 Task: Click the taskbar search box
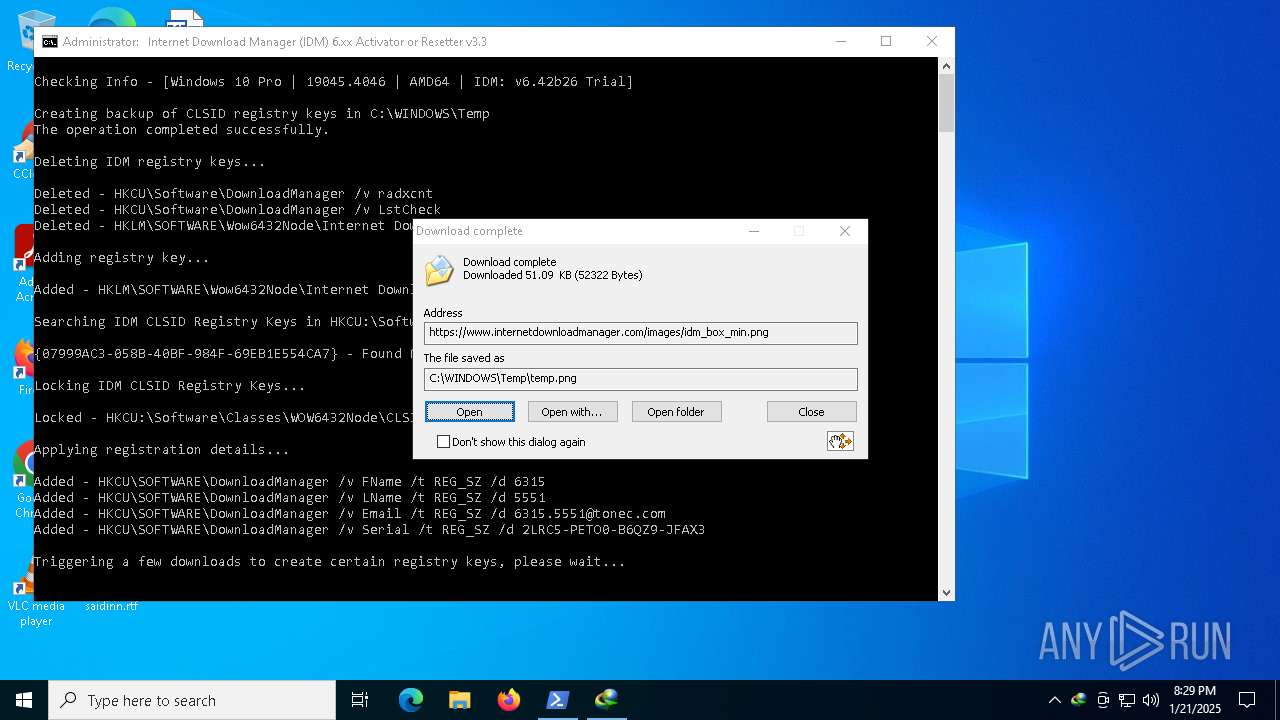[x=192, y=700]
